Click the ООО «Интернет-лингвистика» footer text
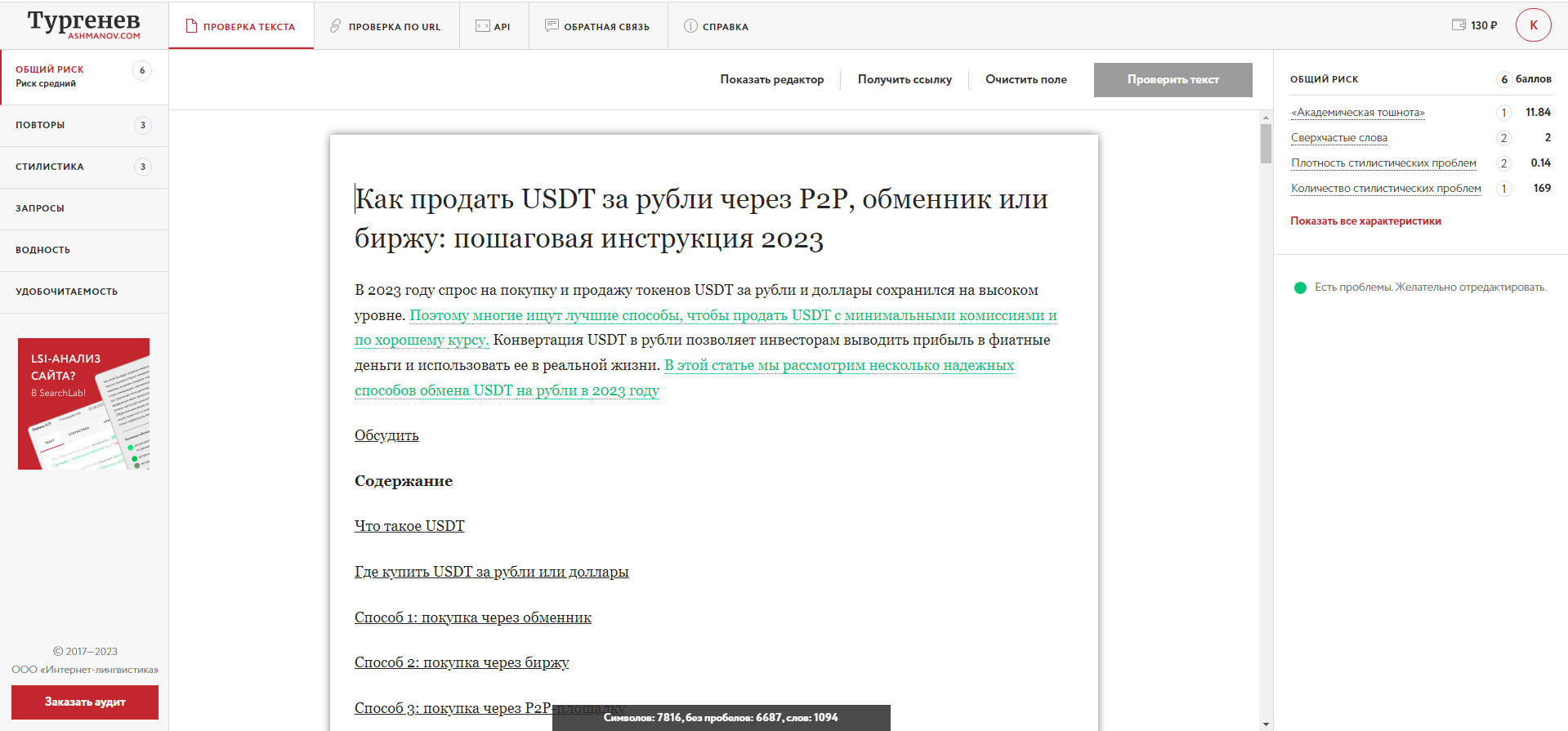Viewport: 1568px width, 731px height. (85, 670)
